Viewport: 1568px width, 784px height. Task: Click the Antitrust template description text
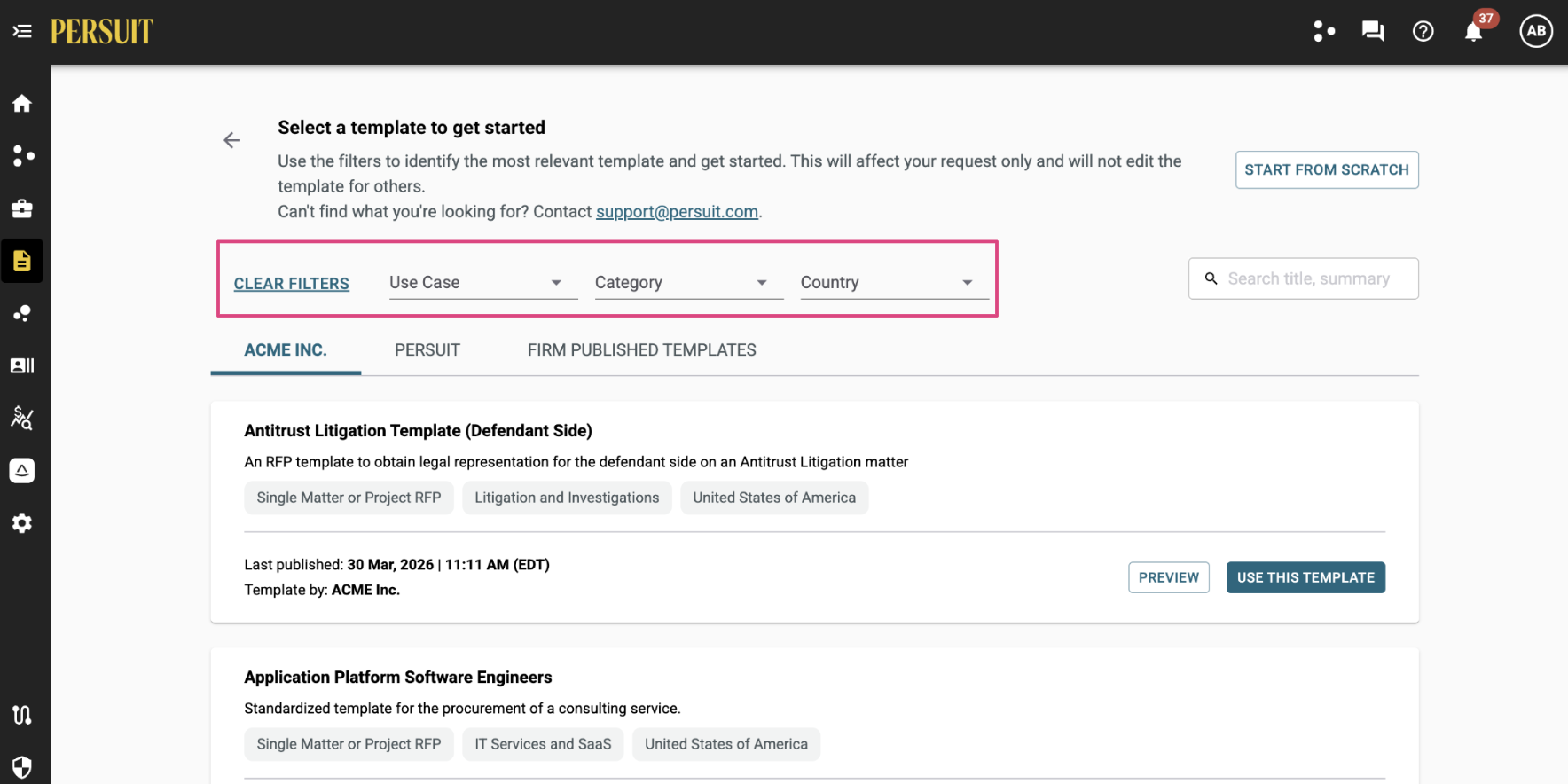(576, 462)
